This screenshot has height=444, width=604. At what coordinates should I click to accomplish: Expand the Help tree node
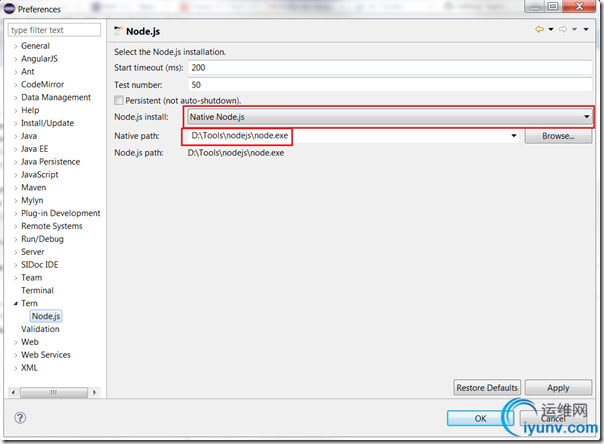click(x=16, y=111)
